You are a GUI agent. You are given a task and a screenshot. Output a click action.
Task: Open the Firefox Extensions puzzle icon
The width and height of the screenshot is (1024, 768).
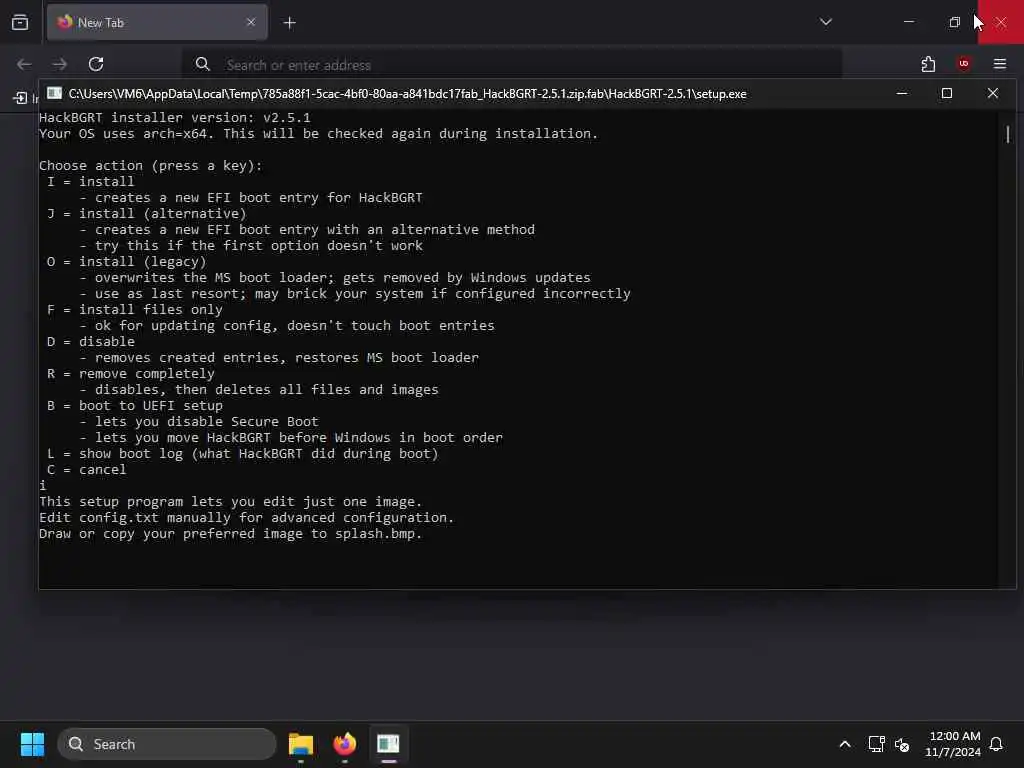pyautogui.click(x=928, y=64)
